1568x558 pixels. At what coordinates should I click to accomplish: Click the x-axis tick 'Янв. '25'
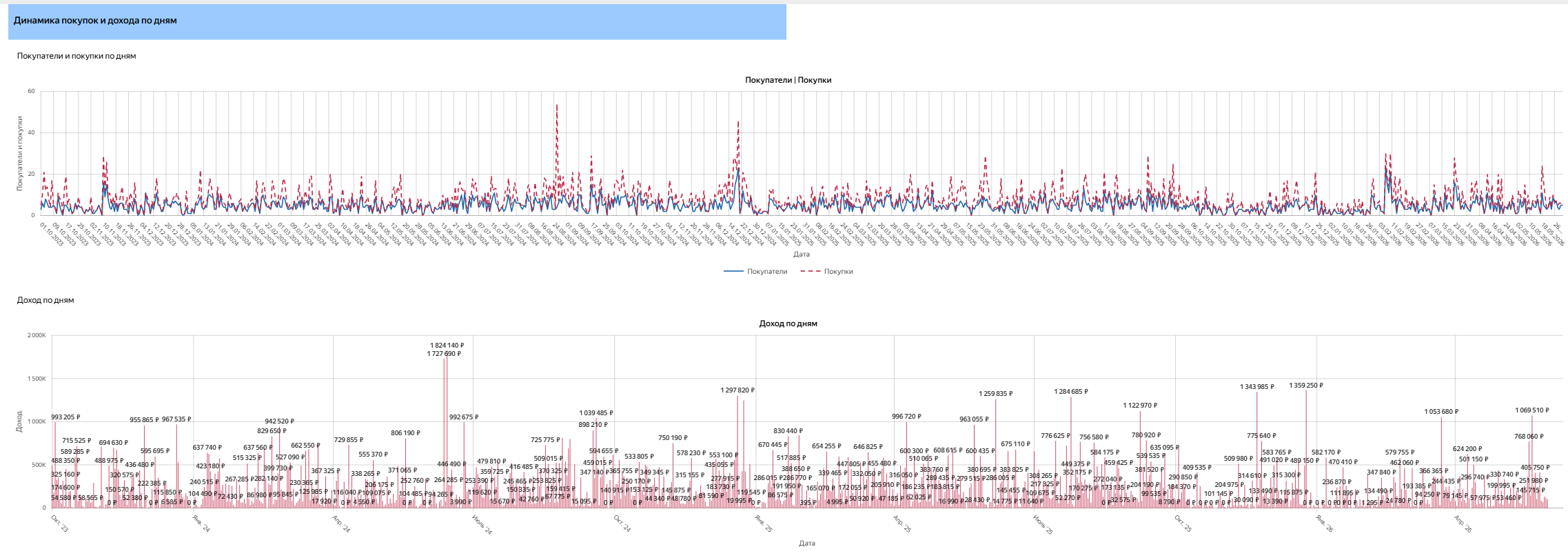pos(764,524)
